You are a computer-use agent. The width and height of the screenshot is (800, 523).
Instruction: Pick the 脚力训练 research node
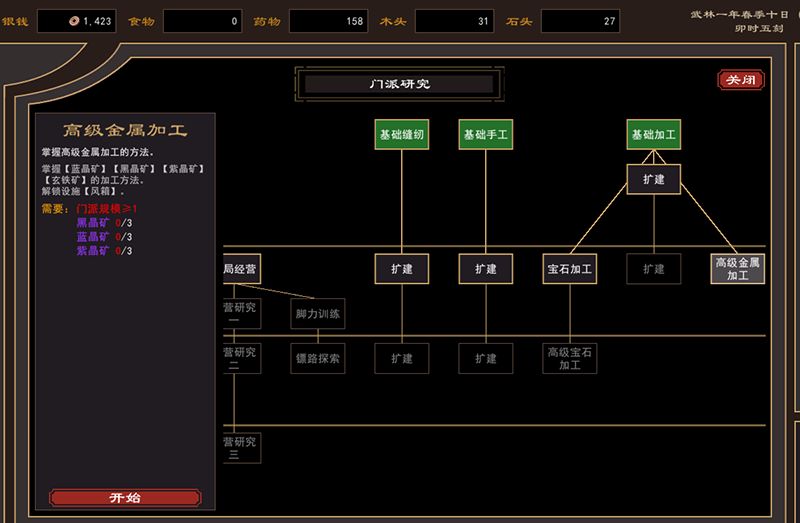(x=318, y=314)
